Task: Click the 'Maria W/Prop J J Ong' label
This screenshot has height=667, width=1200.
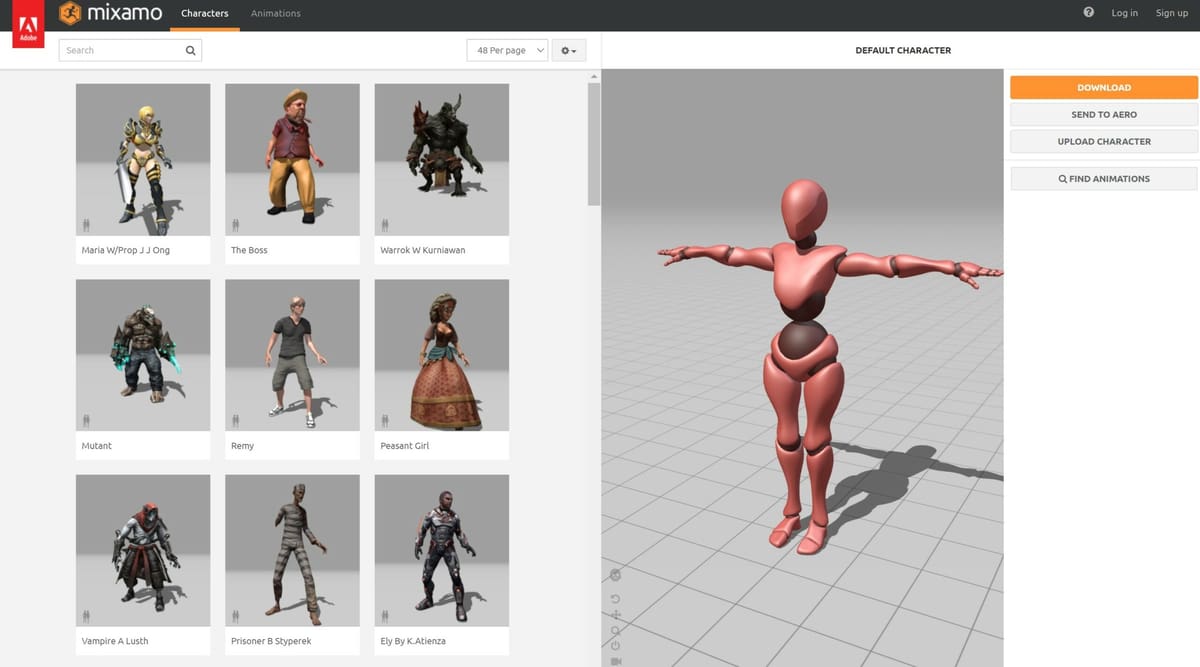Action: point(126,250)
